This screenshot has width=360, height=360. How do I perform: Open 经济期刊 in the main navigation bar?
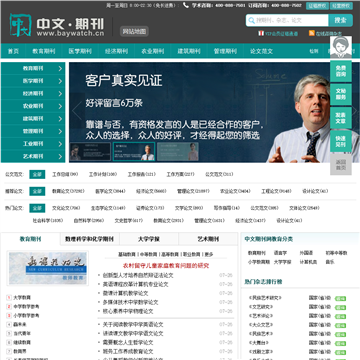pyautogui.click(x=117, y=51)
